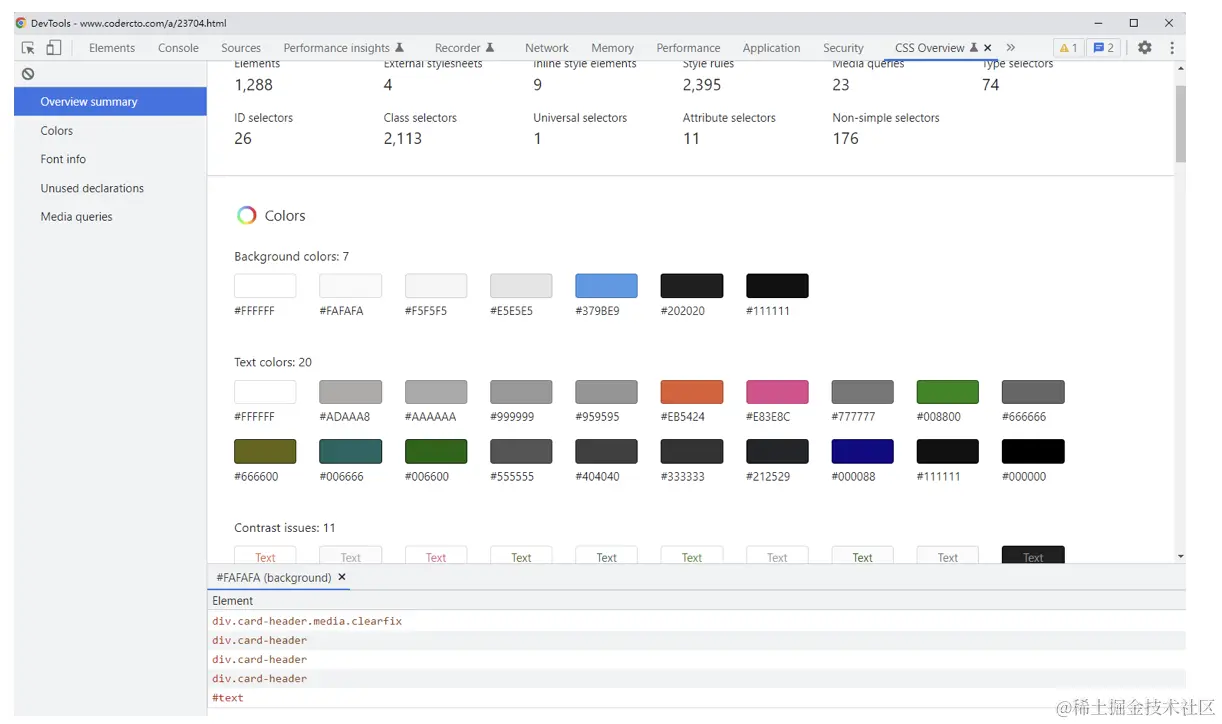Click the dark contrast issue Text sample

(x=1033, y=555)
